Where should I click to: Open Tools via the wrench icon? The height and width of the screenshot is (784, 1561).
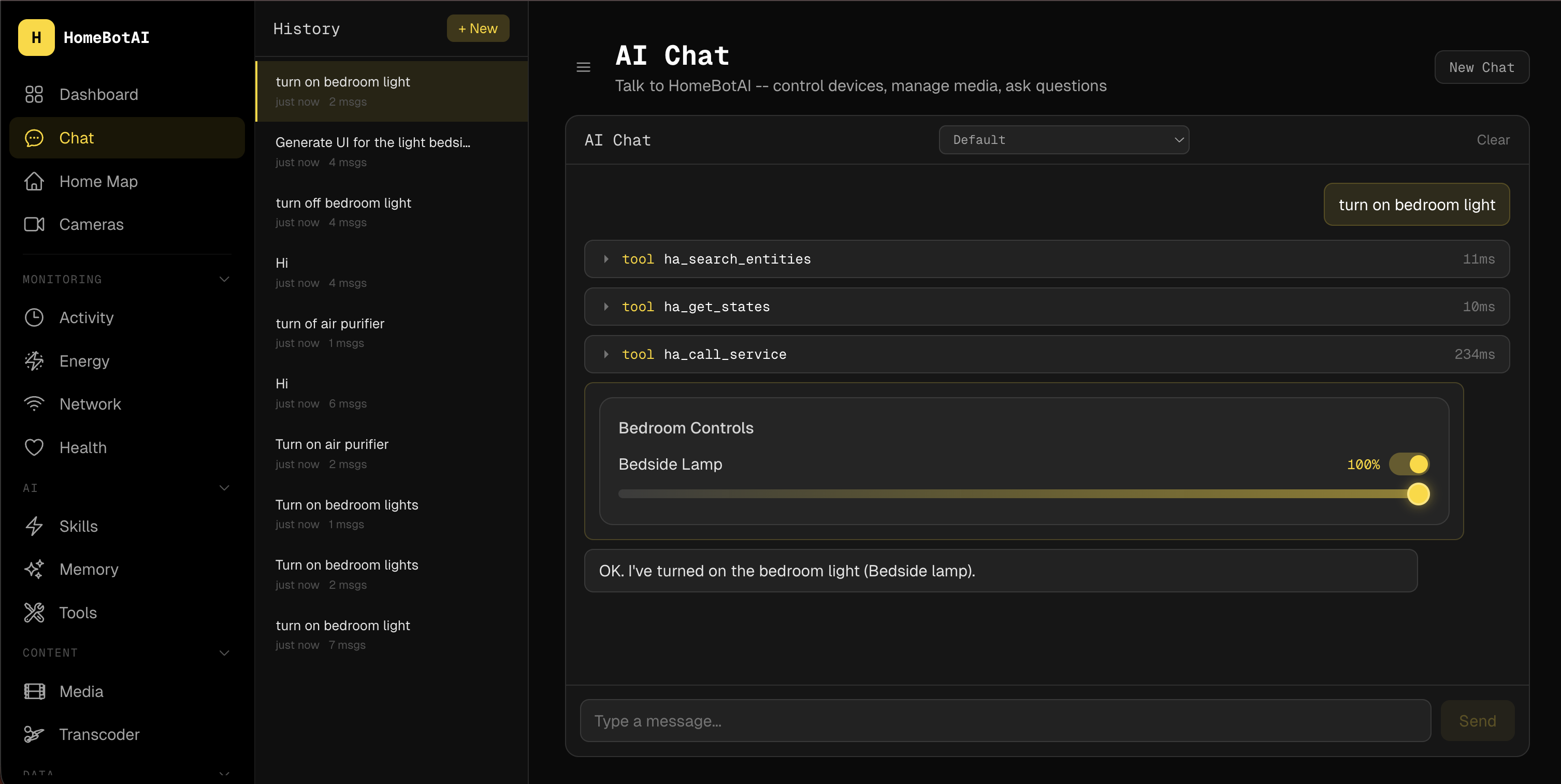point(34,613)
